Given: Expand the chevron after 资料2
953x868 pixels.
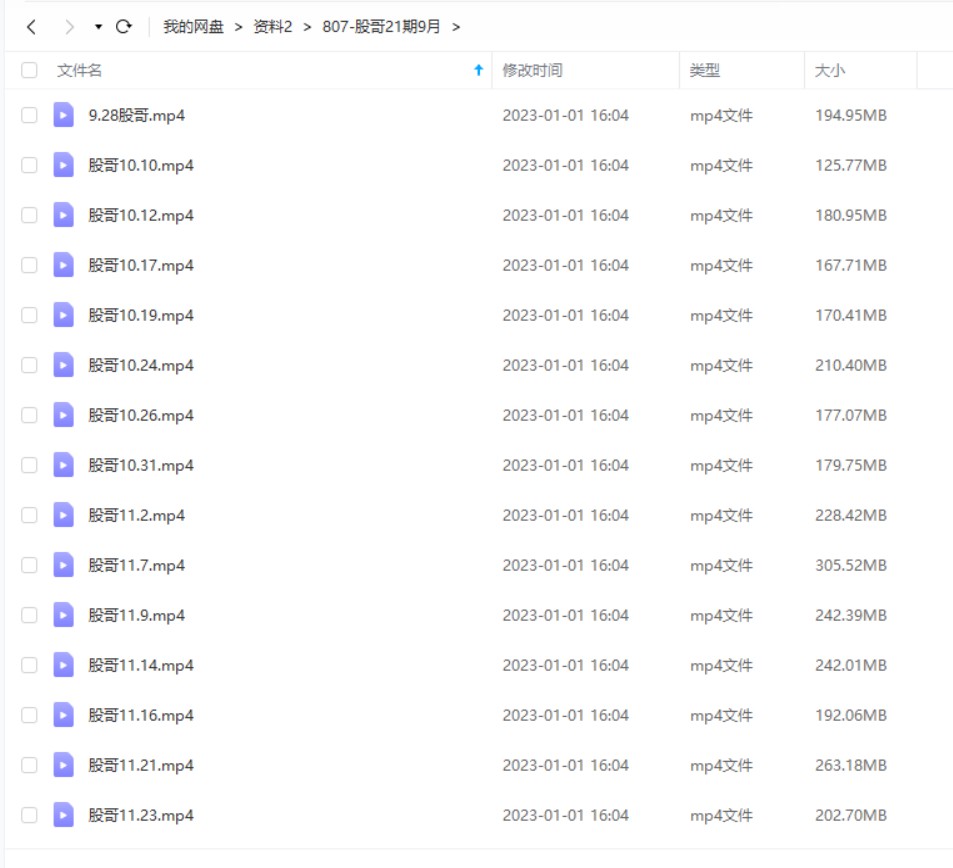Looking at the screenshot, I should coord(307,27).
